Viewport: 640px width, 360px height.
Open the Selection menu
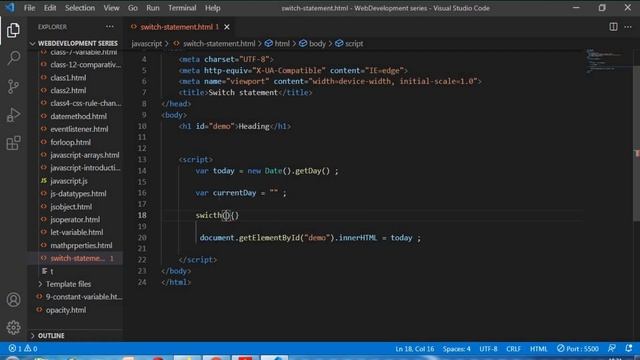coord(80,8)
